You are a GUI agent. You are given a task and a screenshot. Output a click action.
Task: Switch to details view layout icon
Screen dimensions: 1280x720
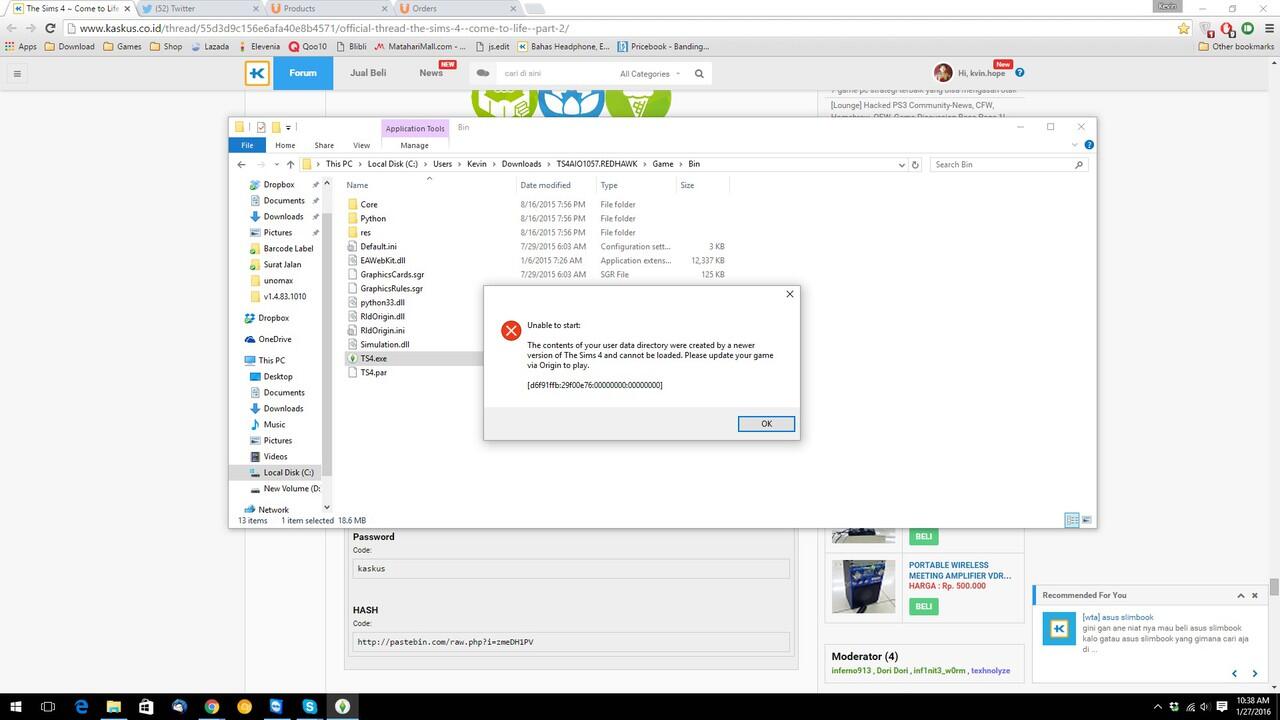[1072, 520]
